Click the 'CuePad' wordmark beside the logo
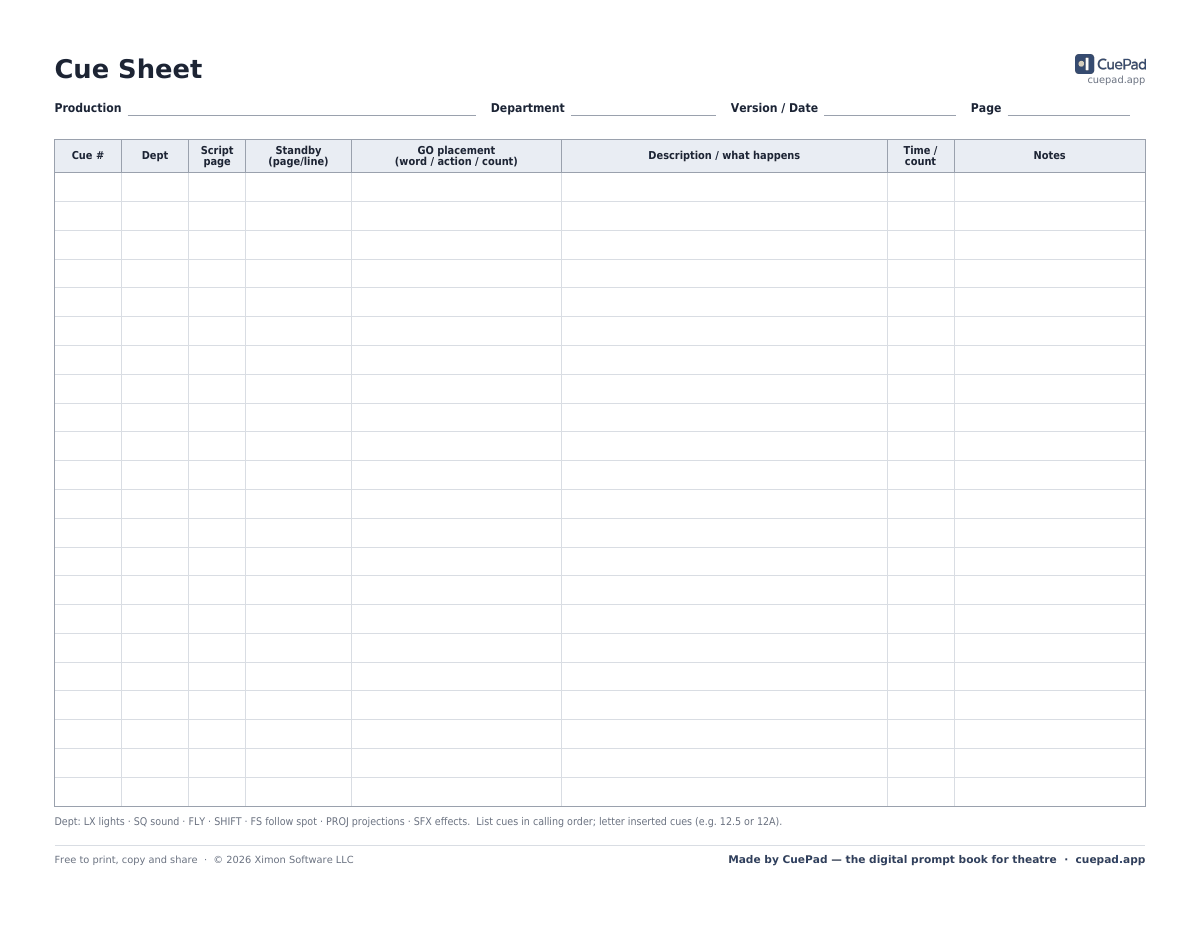Viewport: 1200px width, 928px height. point(1122,64)
